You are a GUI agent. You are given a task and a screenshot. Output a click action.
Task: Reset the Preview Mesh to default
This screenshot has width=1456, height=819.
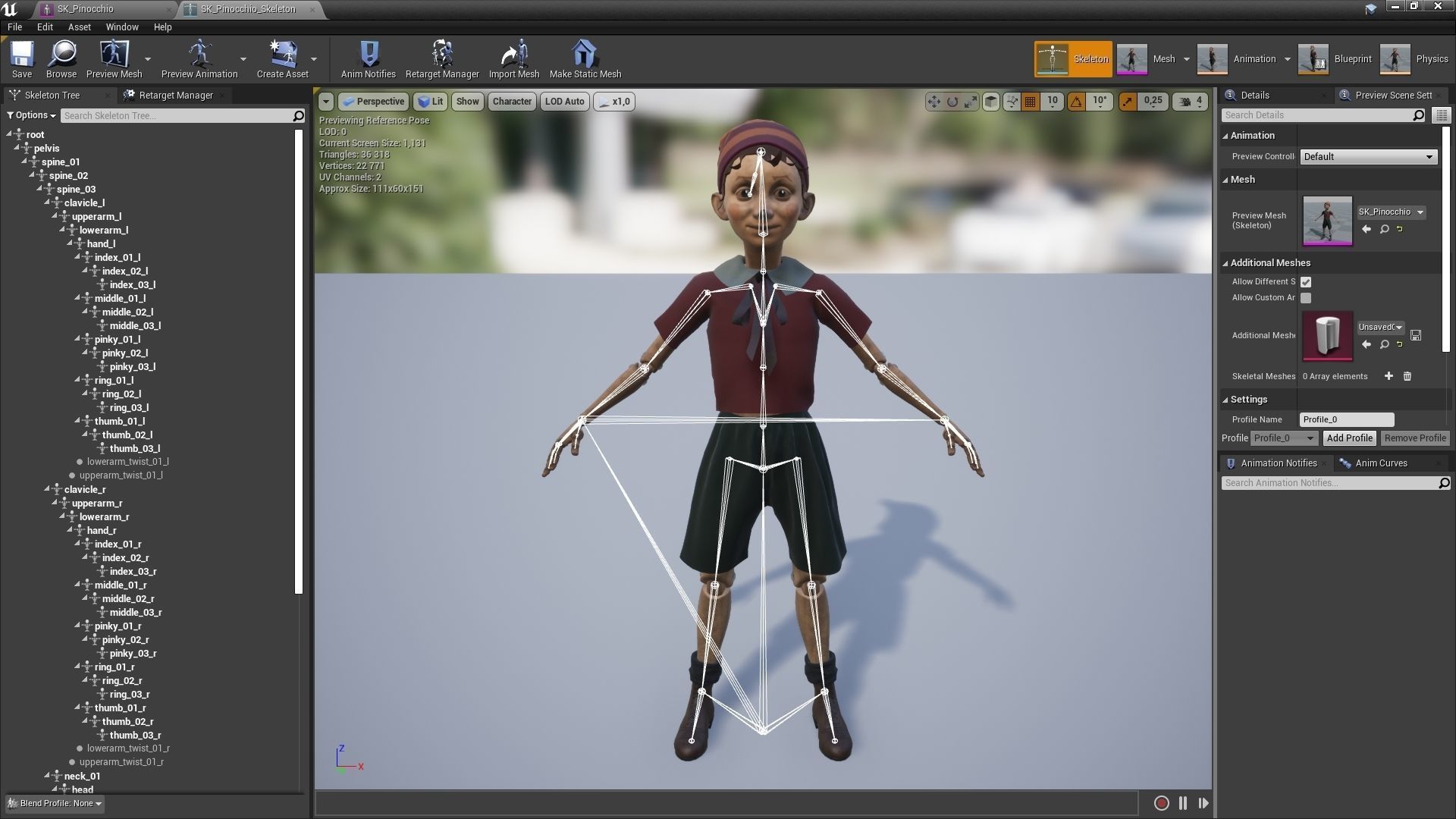click(x=1400, y=229)
